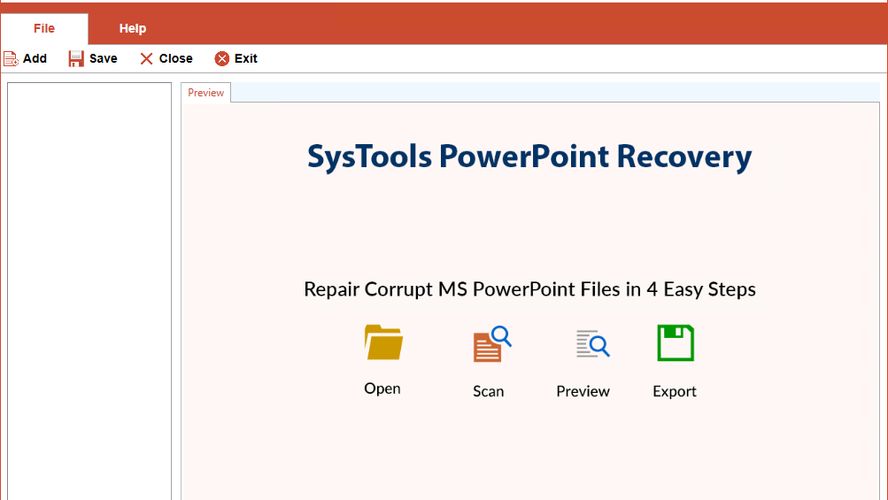This screenshot has height=500, width=888.
Task: Select the Preview tab
Action: 206,92
